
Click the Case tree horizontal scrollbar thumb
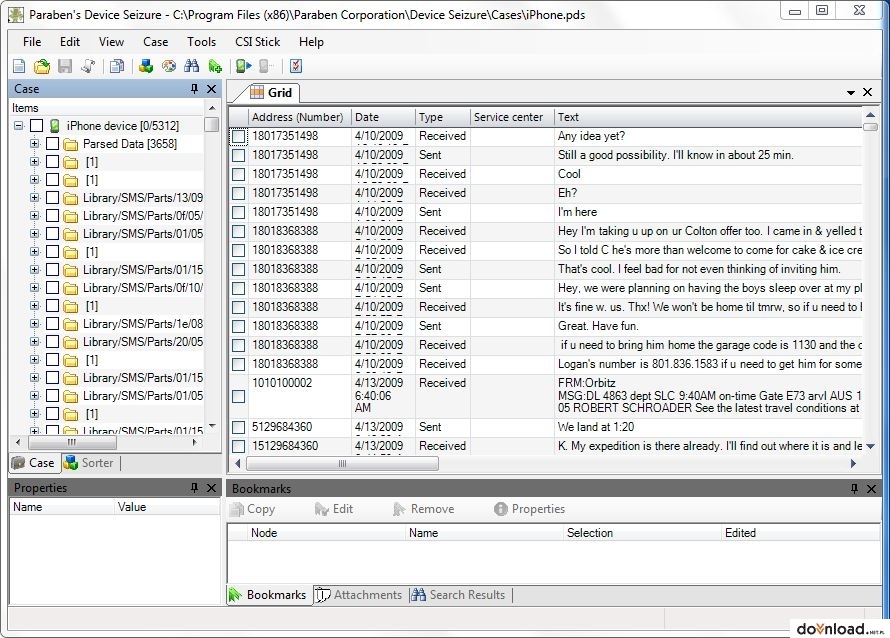click(72, 442)
